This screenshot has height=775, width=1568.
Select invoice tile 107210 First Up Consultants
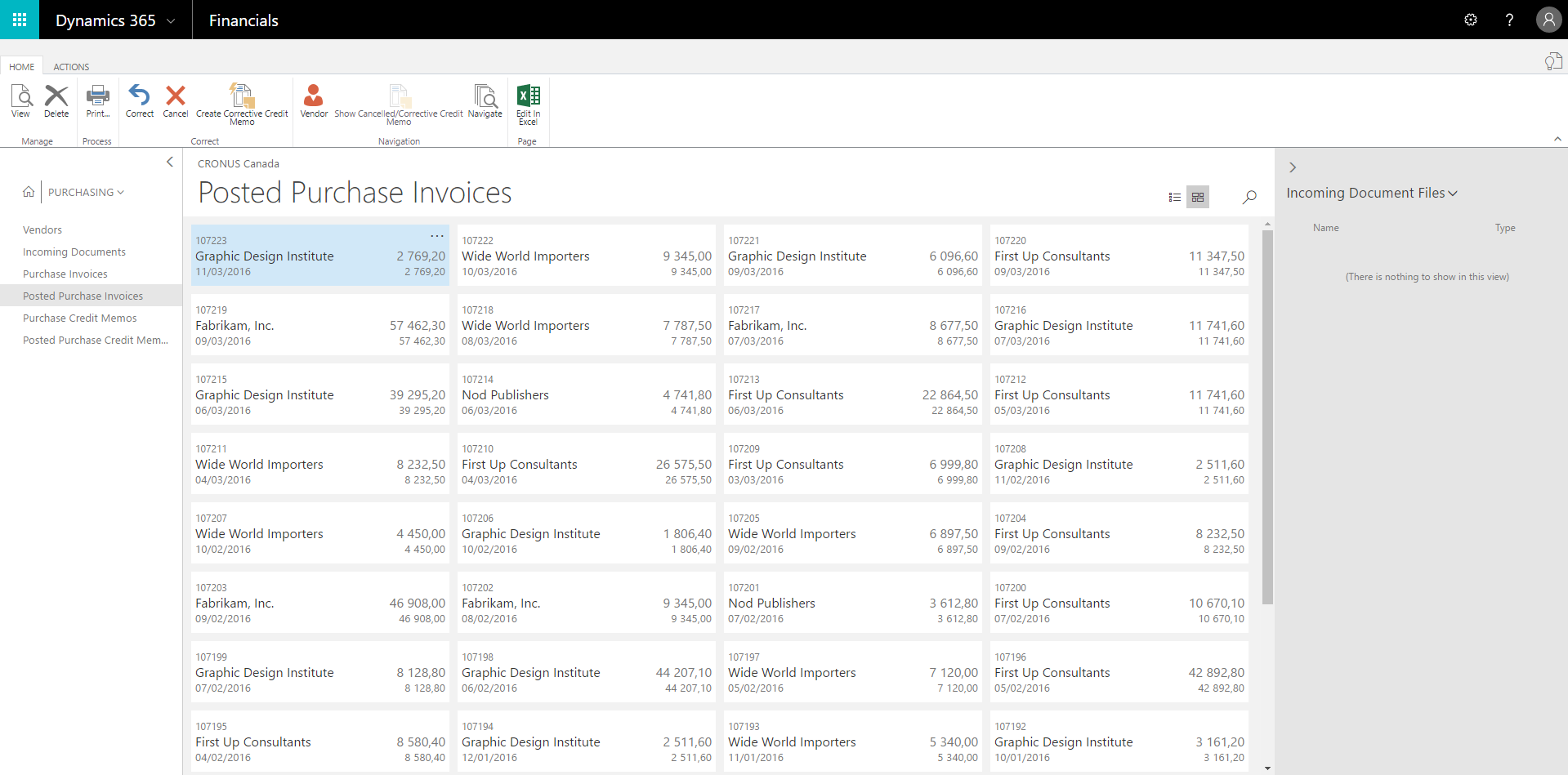[587, 464]
